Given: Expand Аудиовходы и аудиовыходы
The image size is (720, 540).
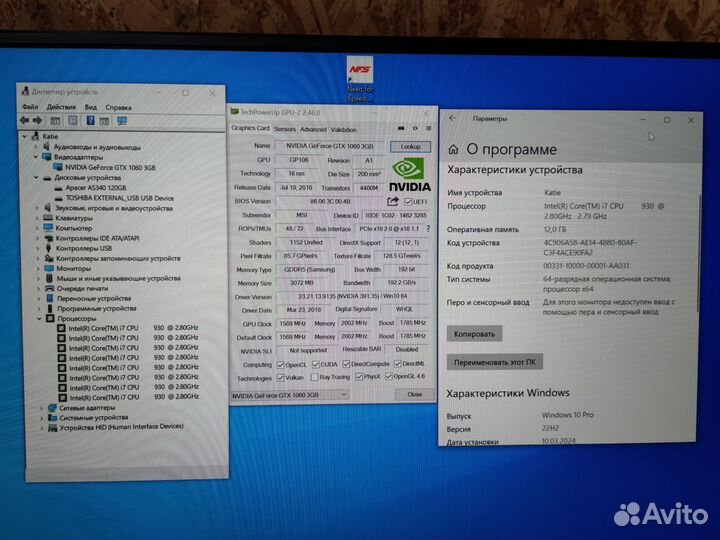Looking at the screenshot, I should coord(36,147).
